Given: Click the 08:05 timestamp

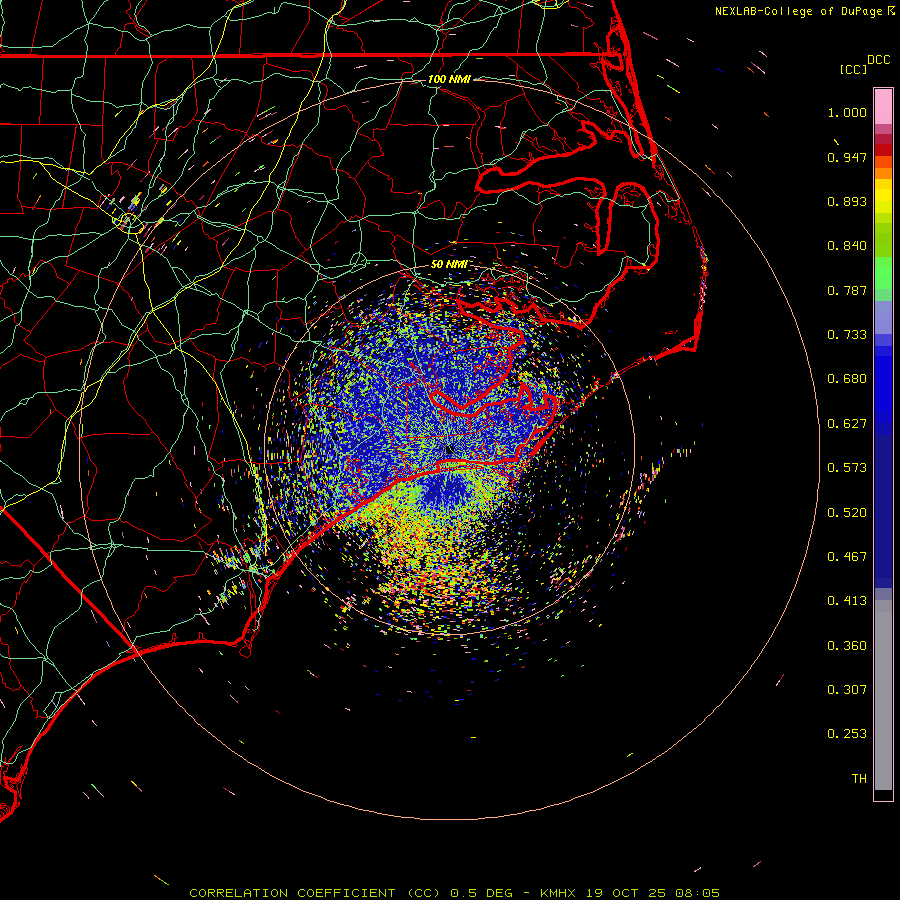Looking at the screenshot, I should tap(698, 893).
